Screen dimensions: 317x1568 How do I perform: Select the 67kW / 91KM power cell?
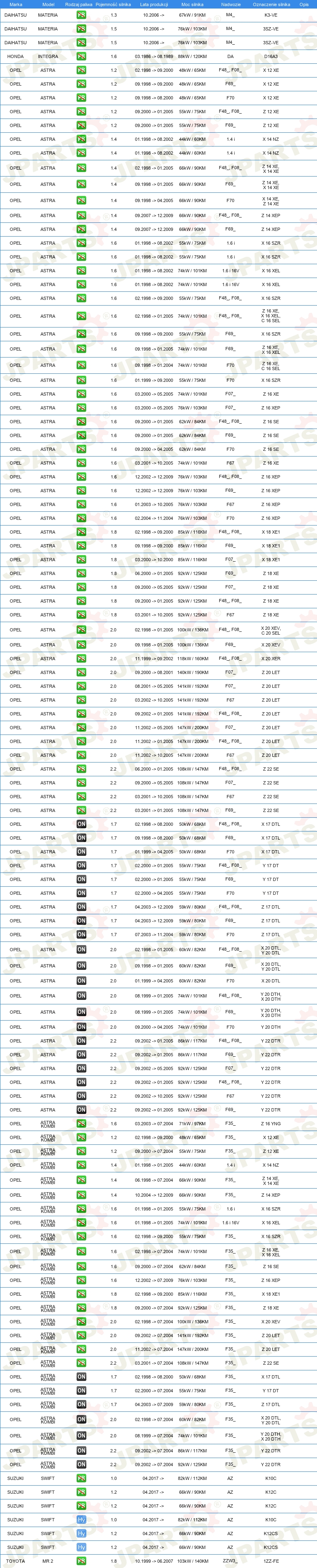coord(192,15)
